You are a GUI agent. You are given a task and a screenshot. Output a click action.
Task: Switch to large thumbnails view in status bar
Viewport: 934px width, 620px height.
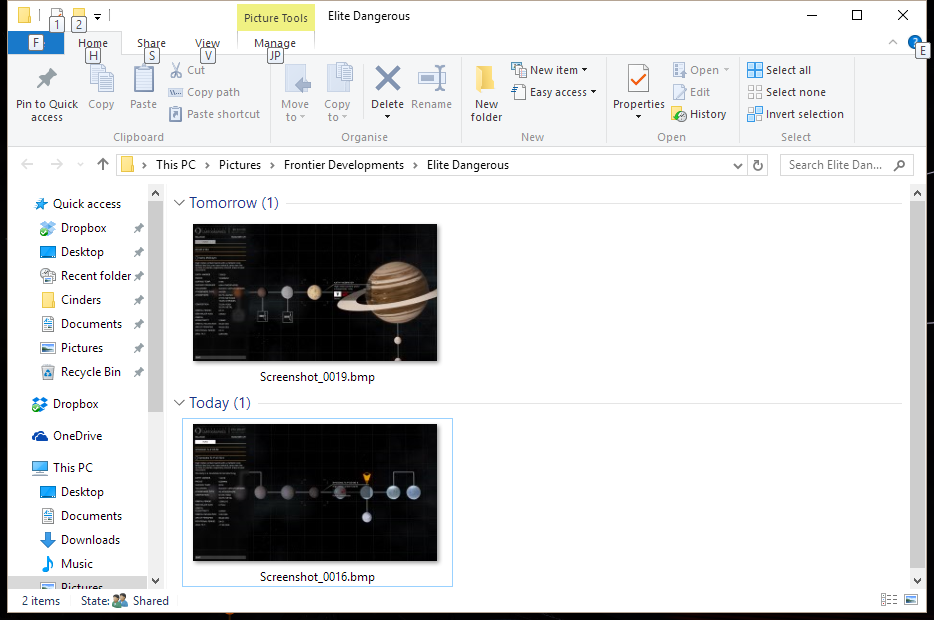(x=911, y=600)
